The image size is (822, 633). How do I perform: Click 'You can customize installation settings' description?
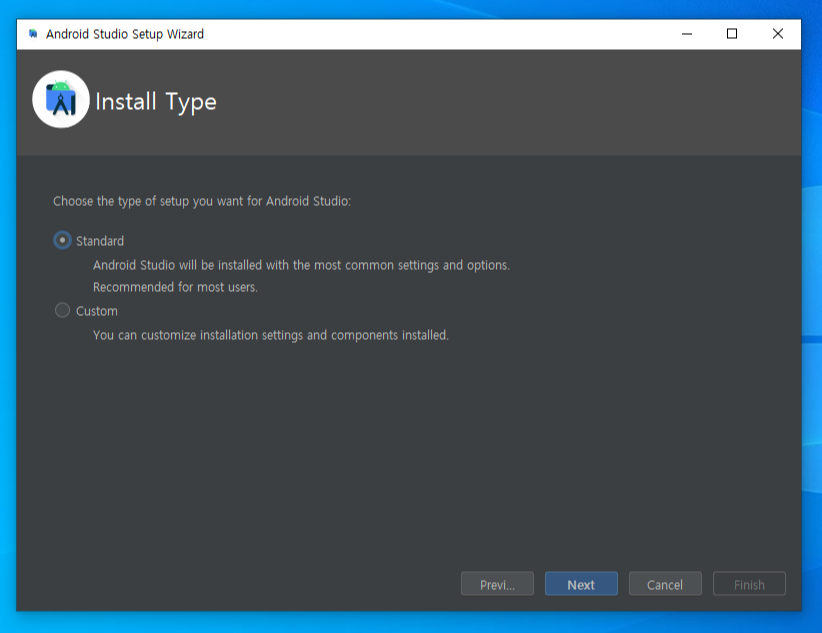271,336
